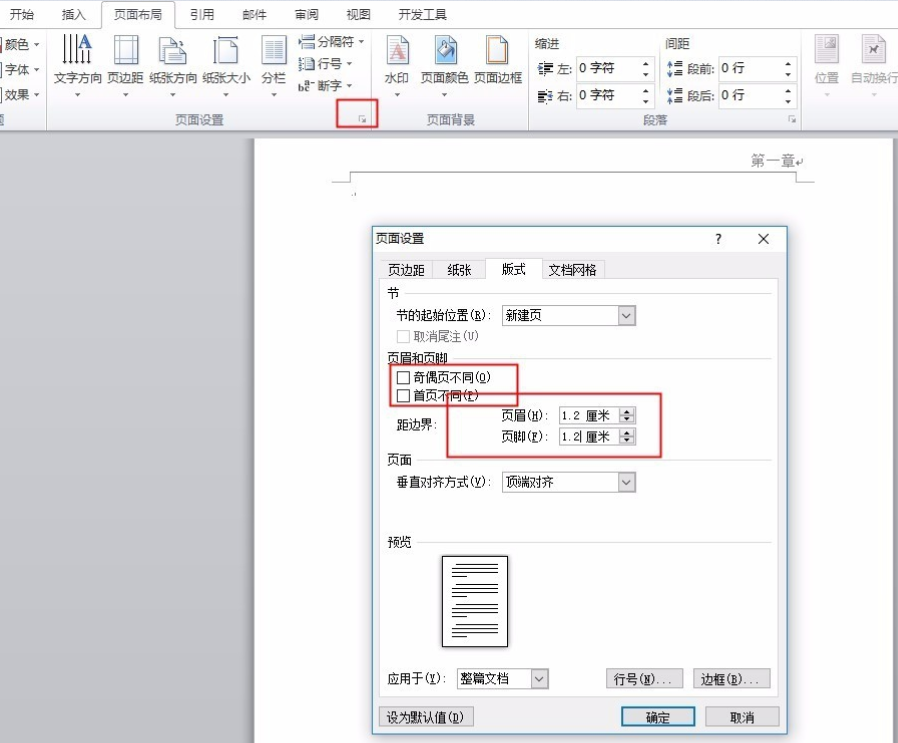Open the 效果 theme effects dropdown
Viewport: 898px width, 743px height.
[x=19, y=95]
